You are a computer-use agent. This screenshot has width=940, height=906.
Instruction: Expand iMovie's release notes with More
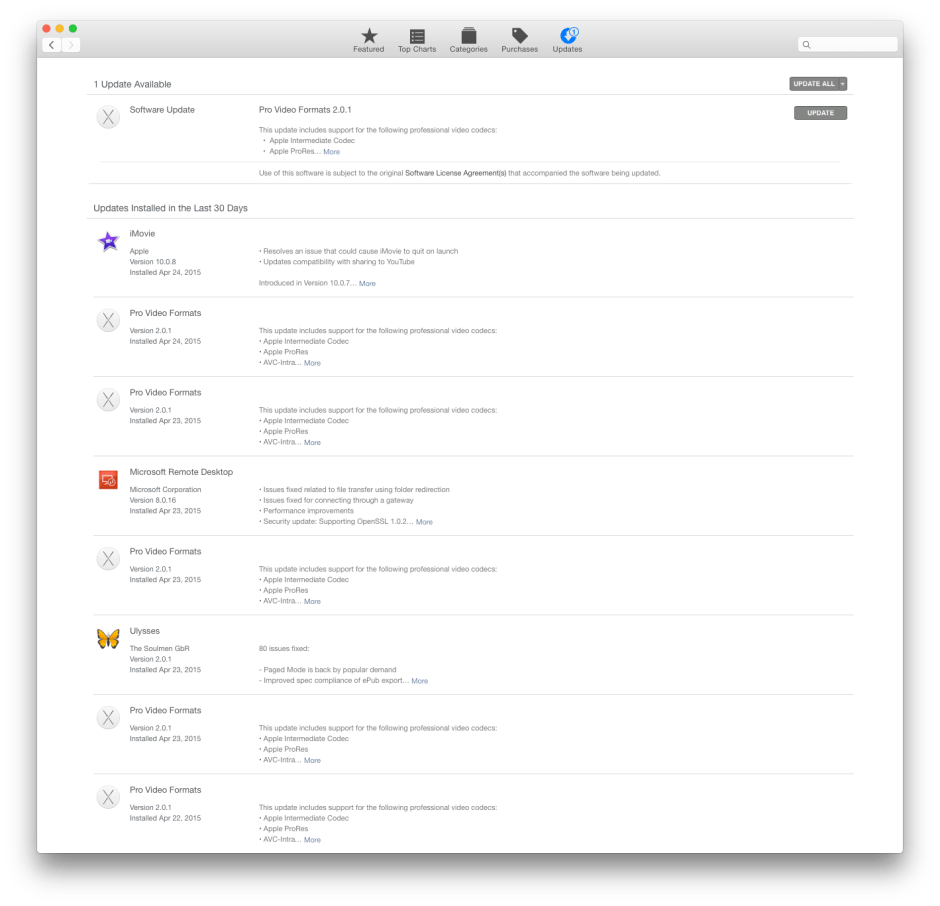tap(367, 283)
